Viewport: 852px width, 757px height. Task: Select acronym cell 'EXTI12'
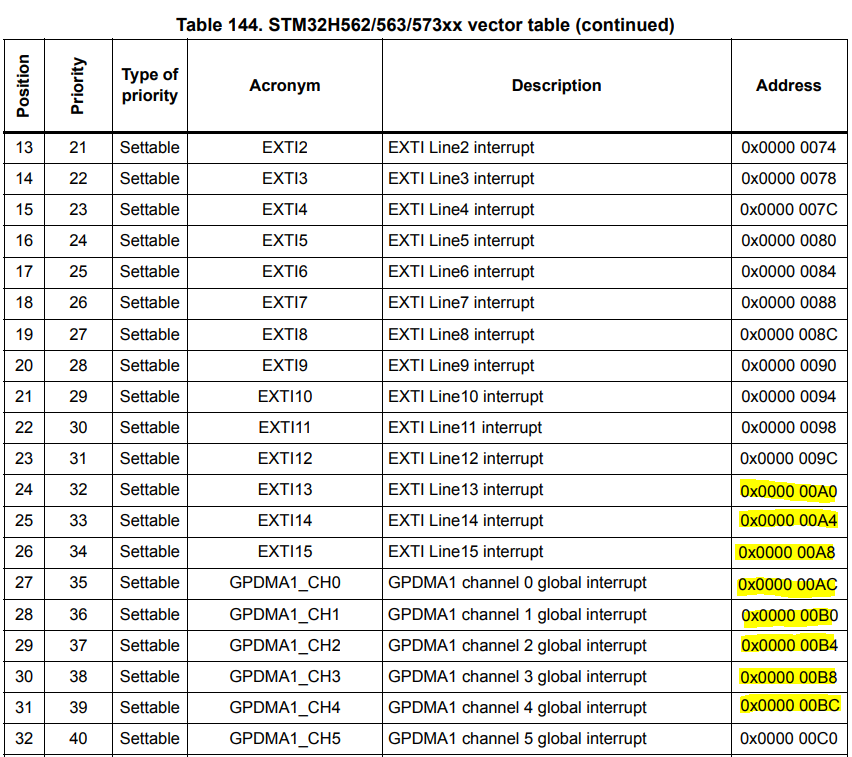[x=285, y=458]
